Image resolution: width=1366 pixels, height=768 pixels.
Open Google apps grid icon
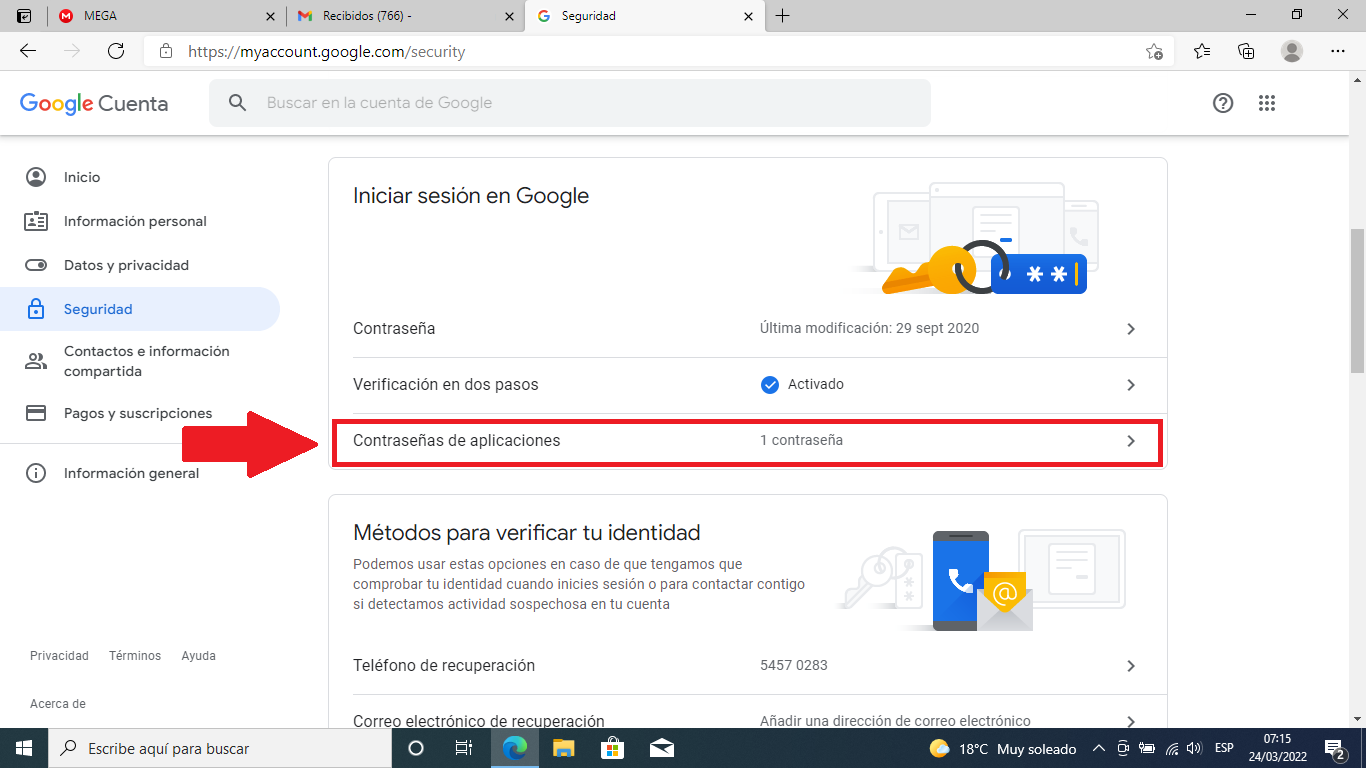[x=1267, y=103]
